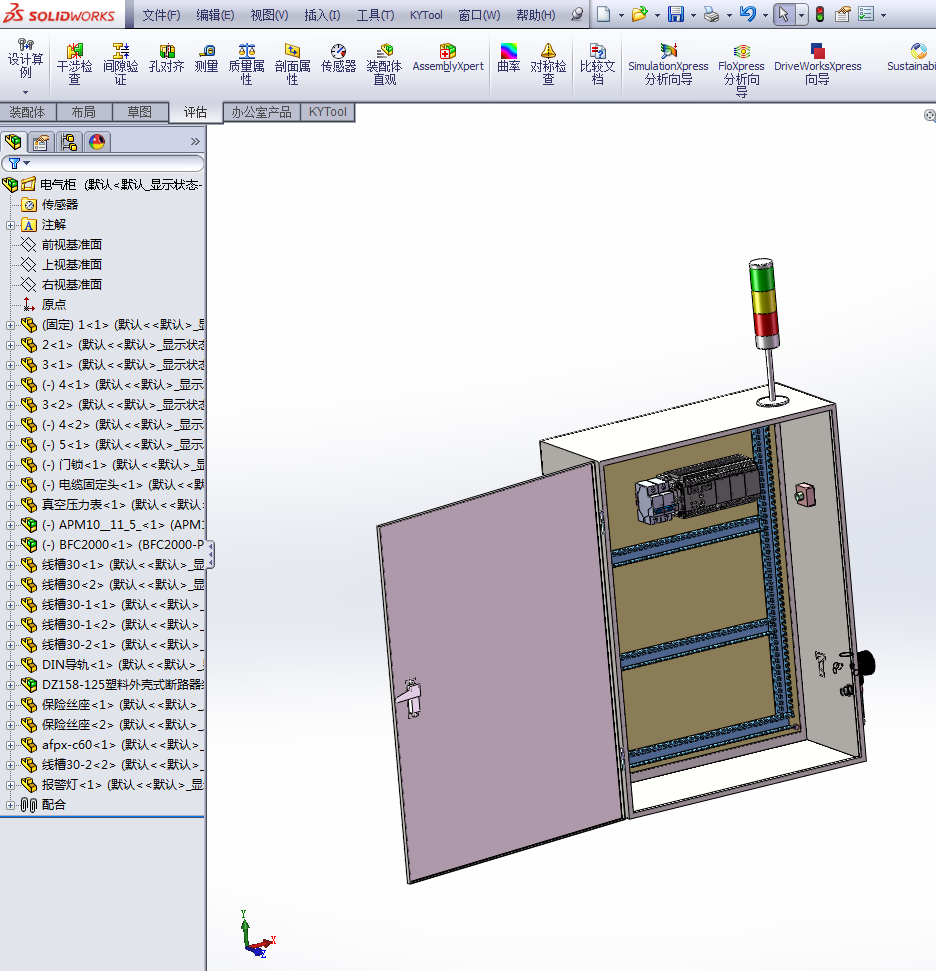Viewport: 936px width, 971px height.
Task: Open the Options dropdown arrow
Action: (x=883, y=15)
